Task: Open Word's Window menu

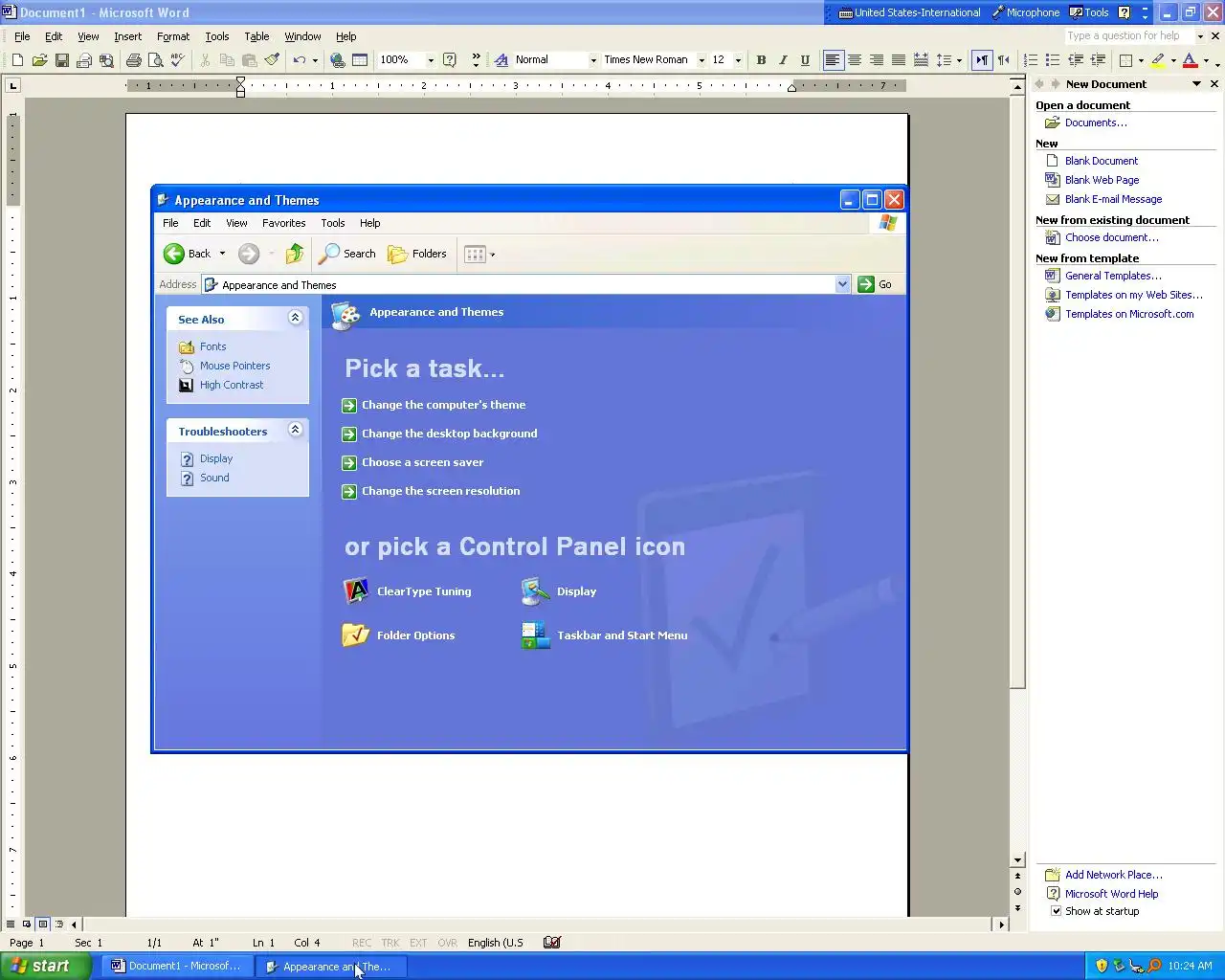Action: pyautogui.click(x=302, y=36)
